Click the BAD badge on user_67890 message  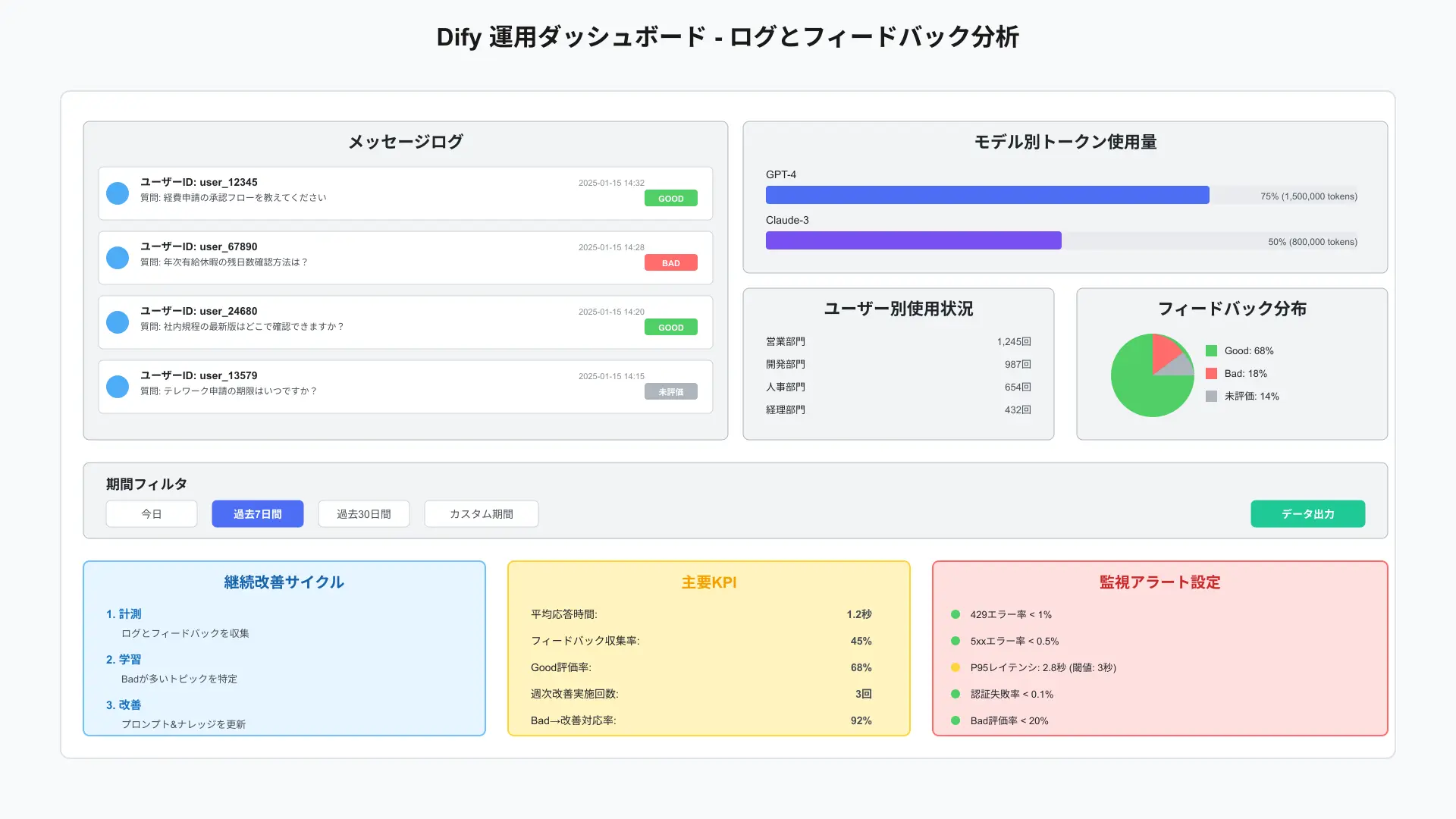point(671,263)
